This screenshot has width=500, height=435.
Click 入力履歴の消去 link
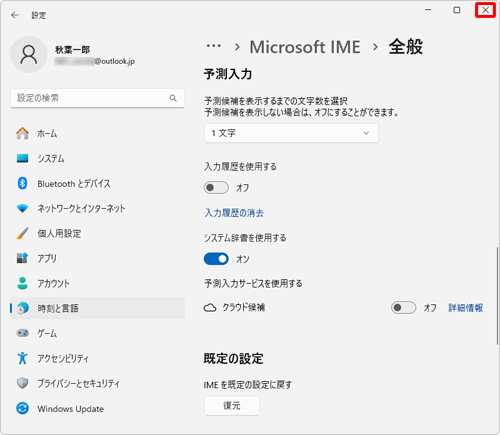[234, 213]
